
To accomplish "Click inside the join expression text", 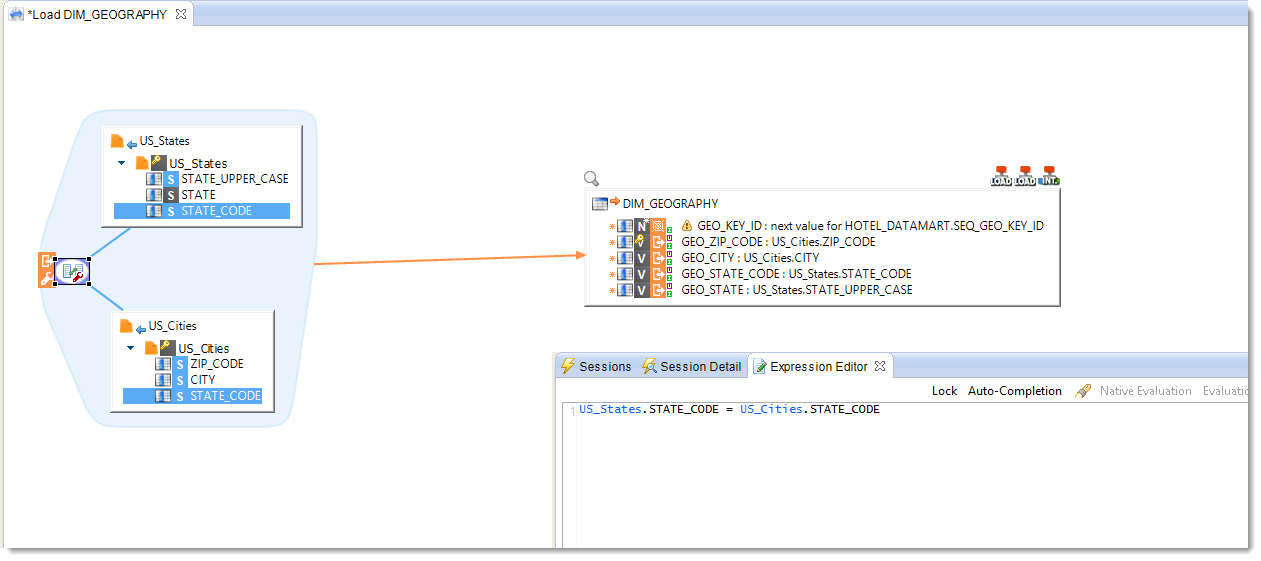I will [x=729, y=409].
